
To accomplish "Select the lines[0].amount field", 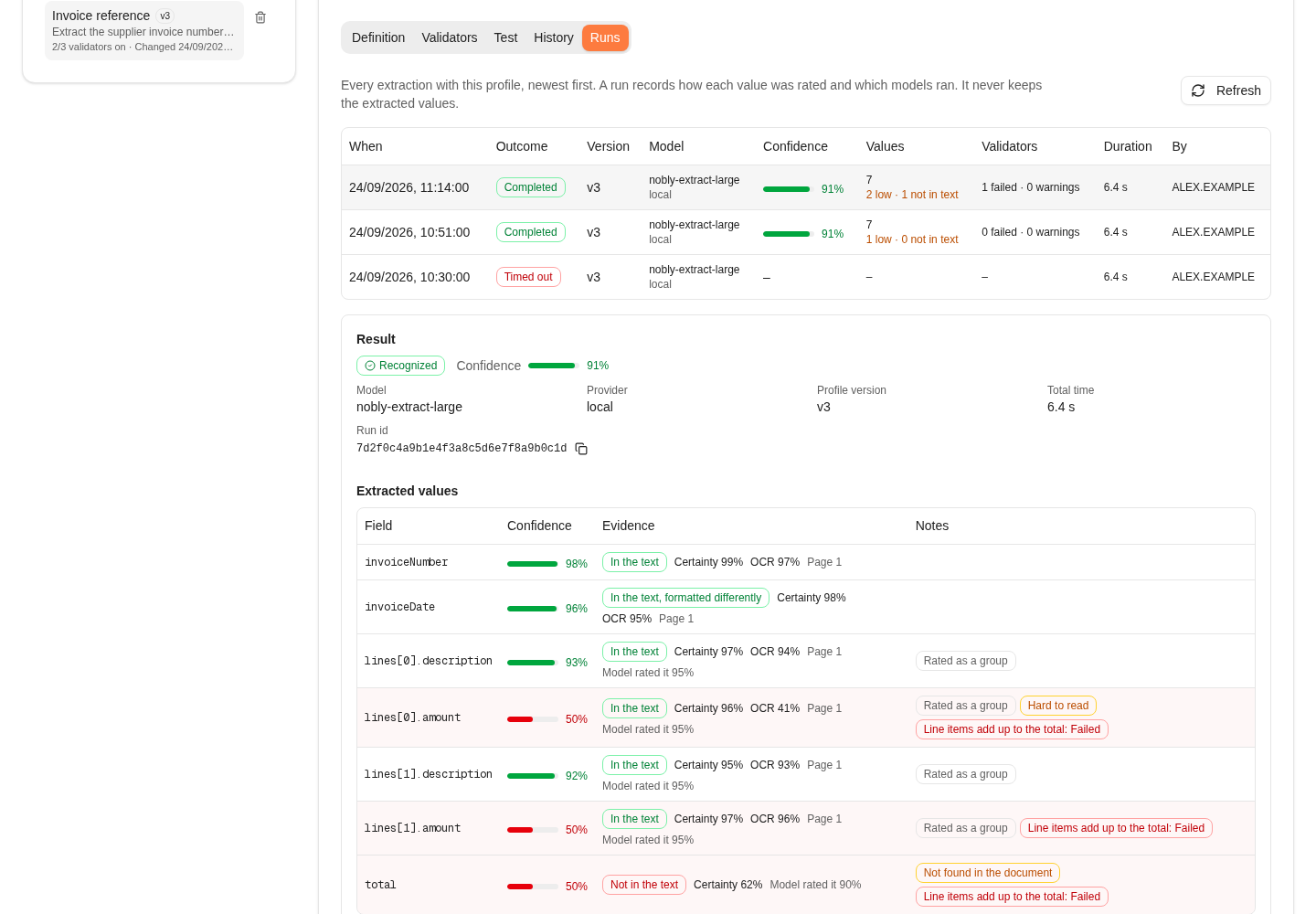I will pyautogui.click(x=412, y=717).
